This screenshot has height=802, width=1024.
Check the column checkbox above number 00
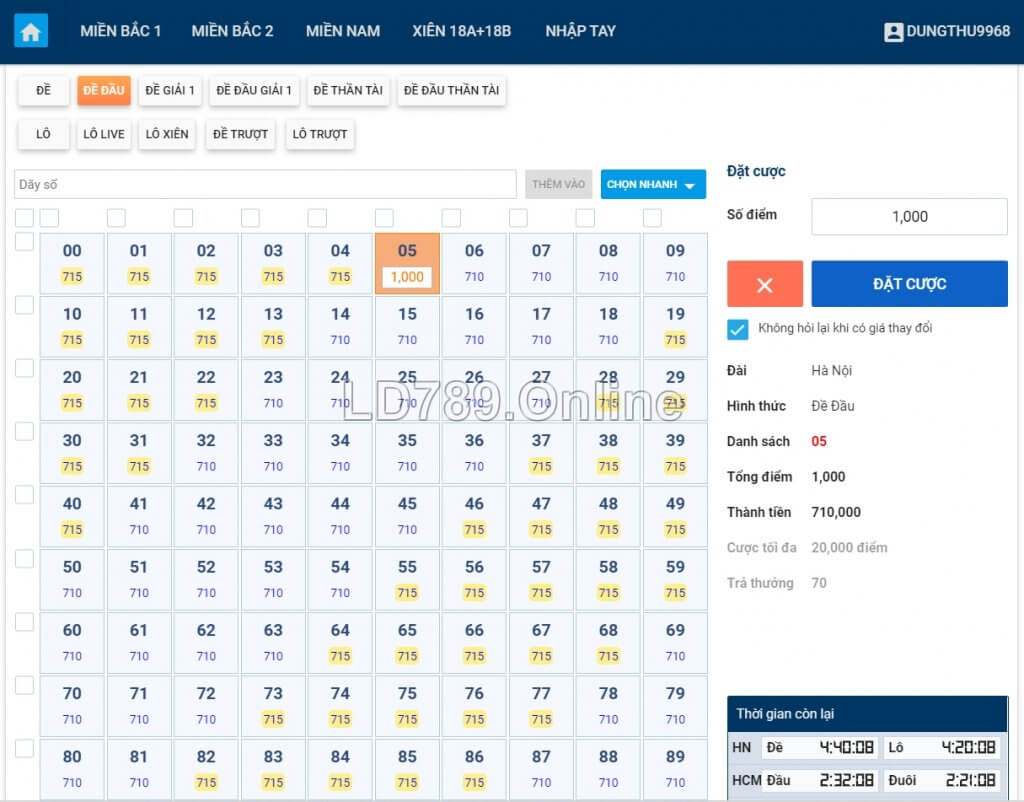pyautogui.click(x=49, y=217)
